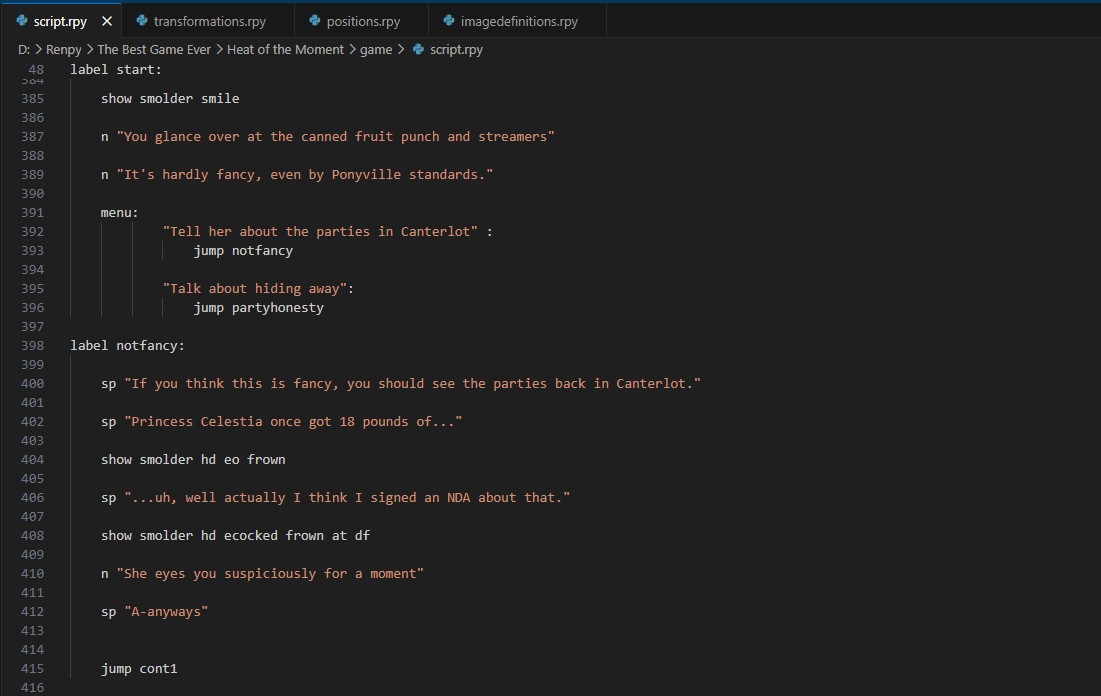Click line number 406
The height and width of the screenshot is (696, 1101).
(x=32, y=497)
